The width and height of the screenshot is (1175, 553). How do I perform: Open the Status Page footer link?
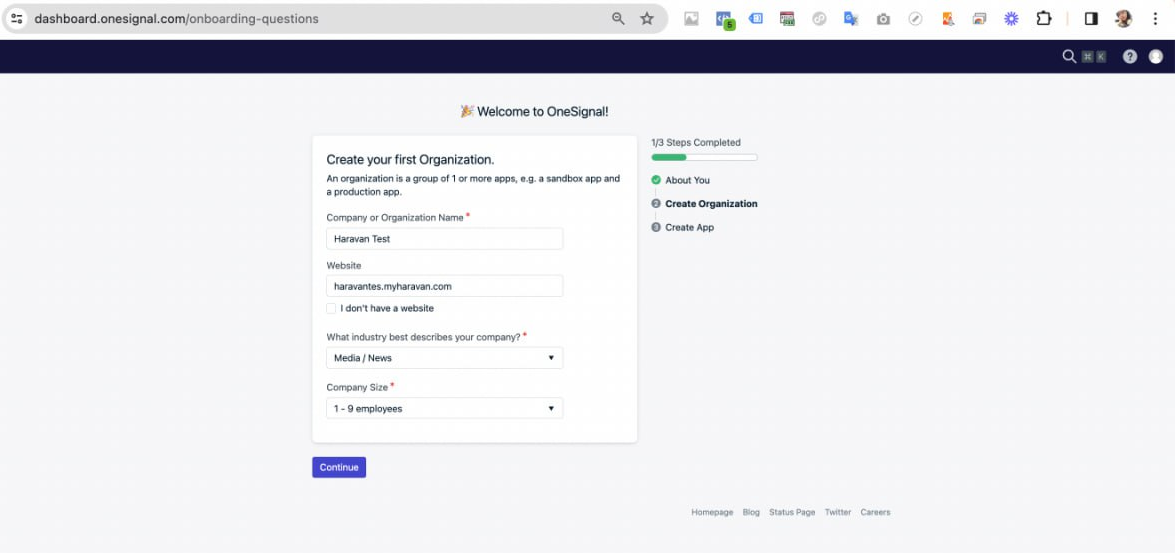tap(792, 512)
